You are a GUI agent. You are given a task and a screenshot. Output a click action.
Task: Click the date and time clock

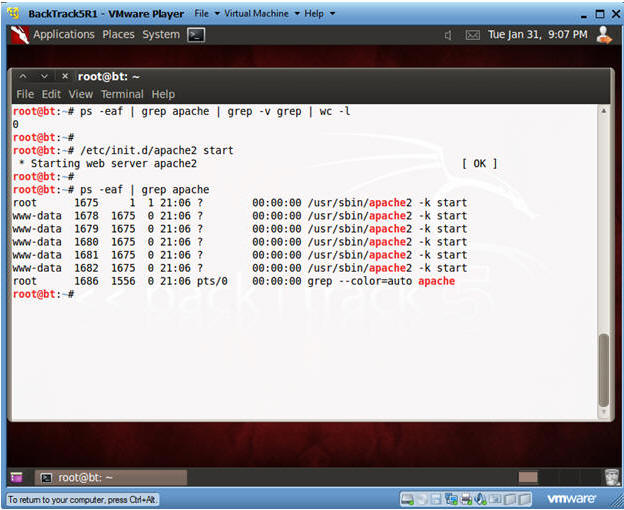tap(538, 35)
